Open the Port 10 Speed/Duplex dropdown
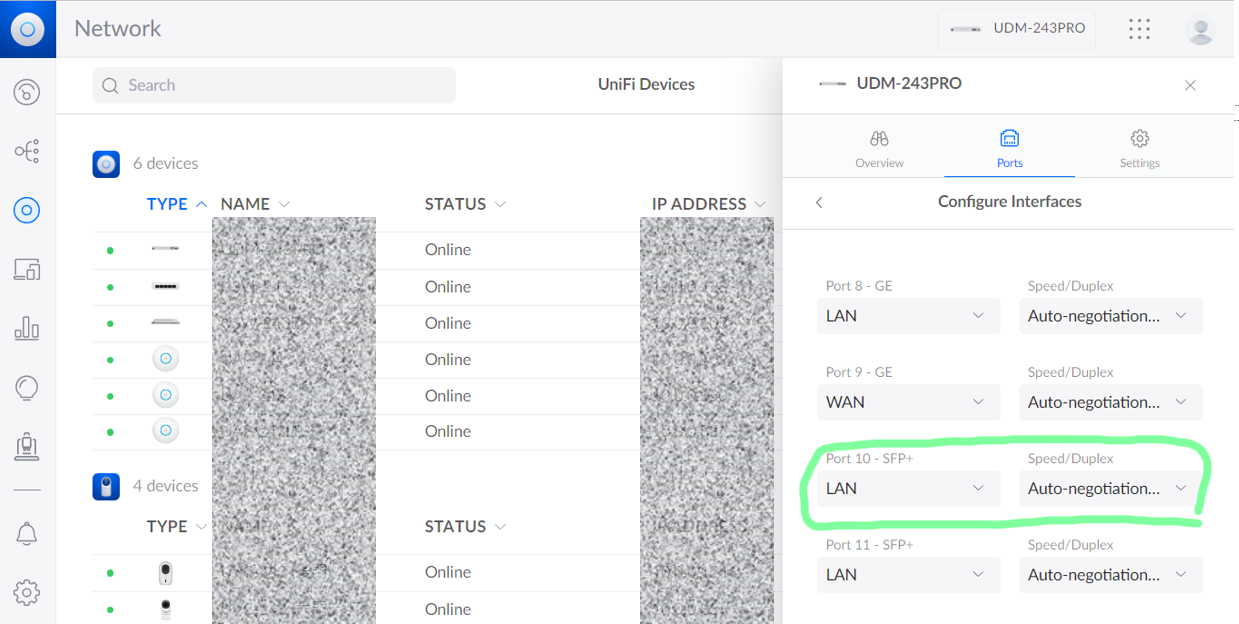The image size is (1239, 624). tap(1109, 489)
